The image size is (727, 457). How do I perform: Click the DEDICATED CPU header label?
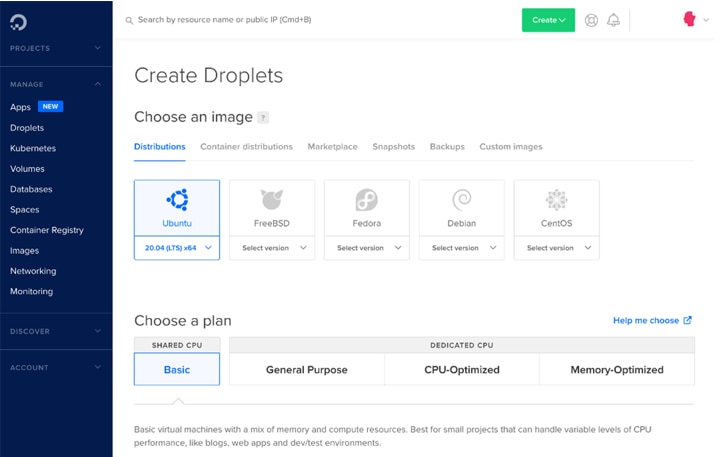click(x=462, y=345)
